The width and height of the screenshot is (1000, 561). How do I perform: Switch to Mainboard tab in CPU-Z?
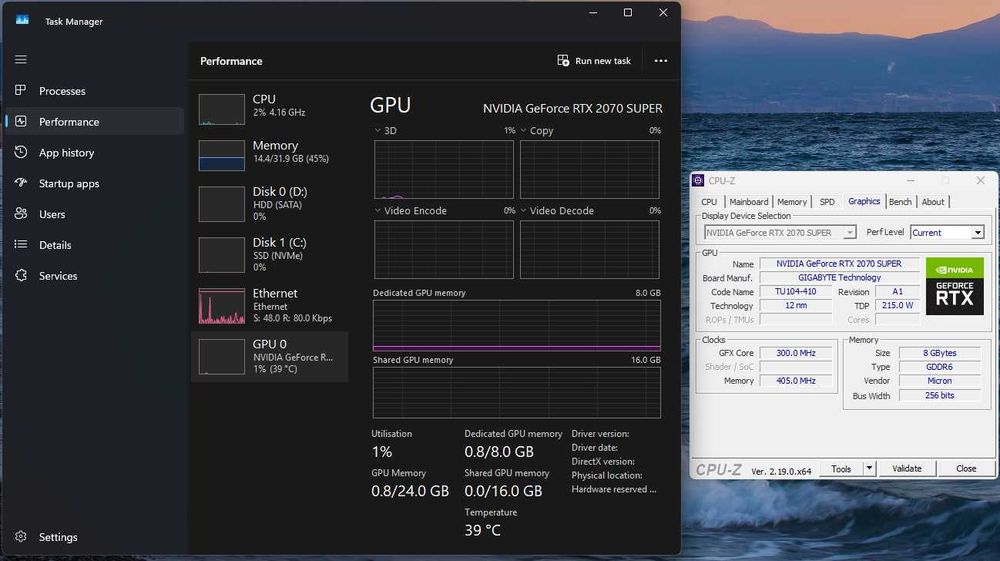[x=749, y=201]
